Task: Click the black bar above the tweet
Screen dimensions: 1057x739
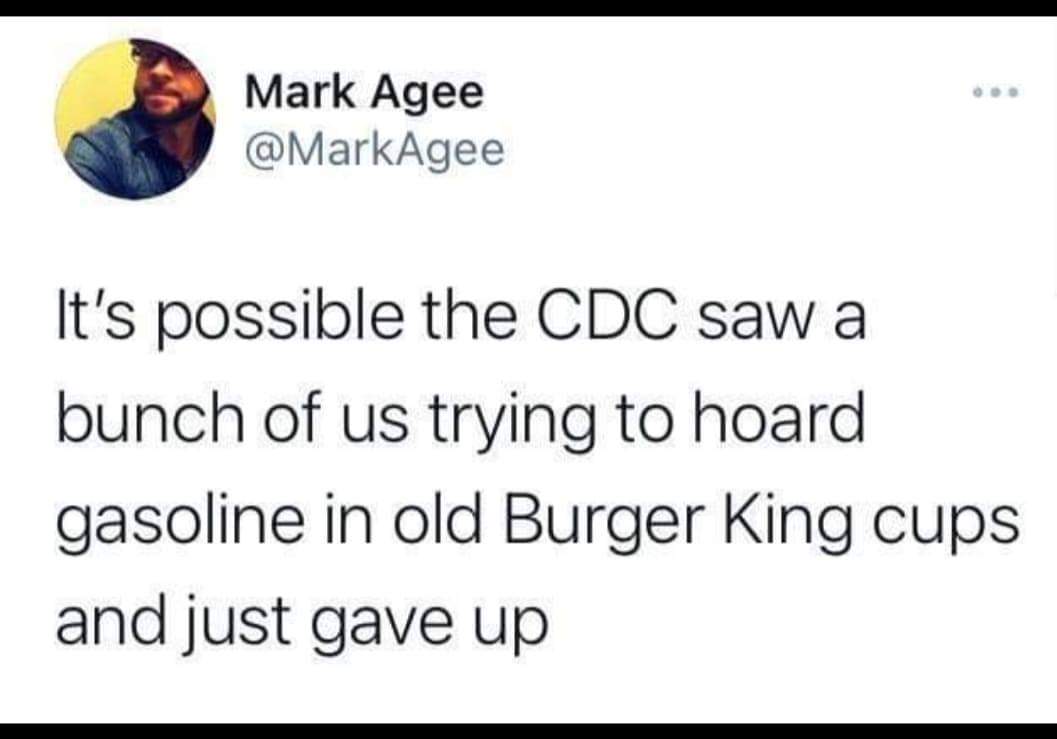Action: tap(528, 7)
